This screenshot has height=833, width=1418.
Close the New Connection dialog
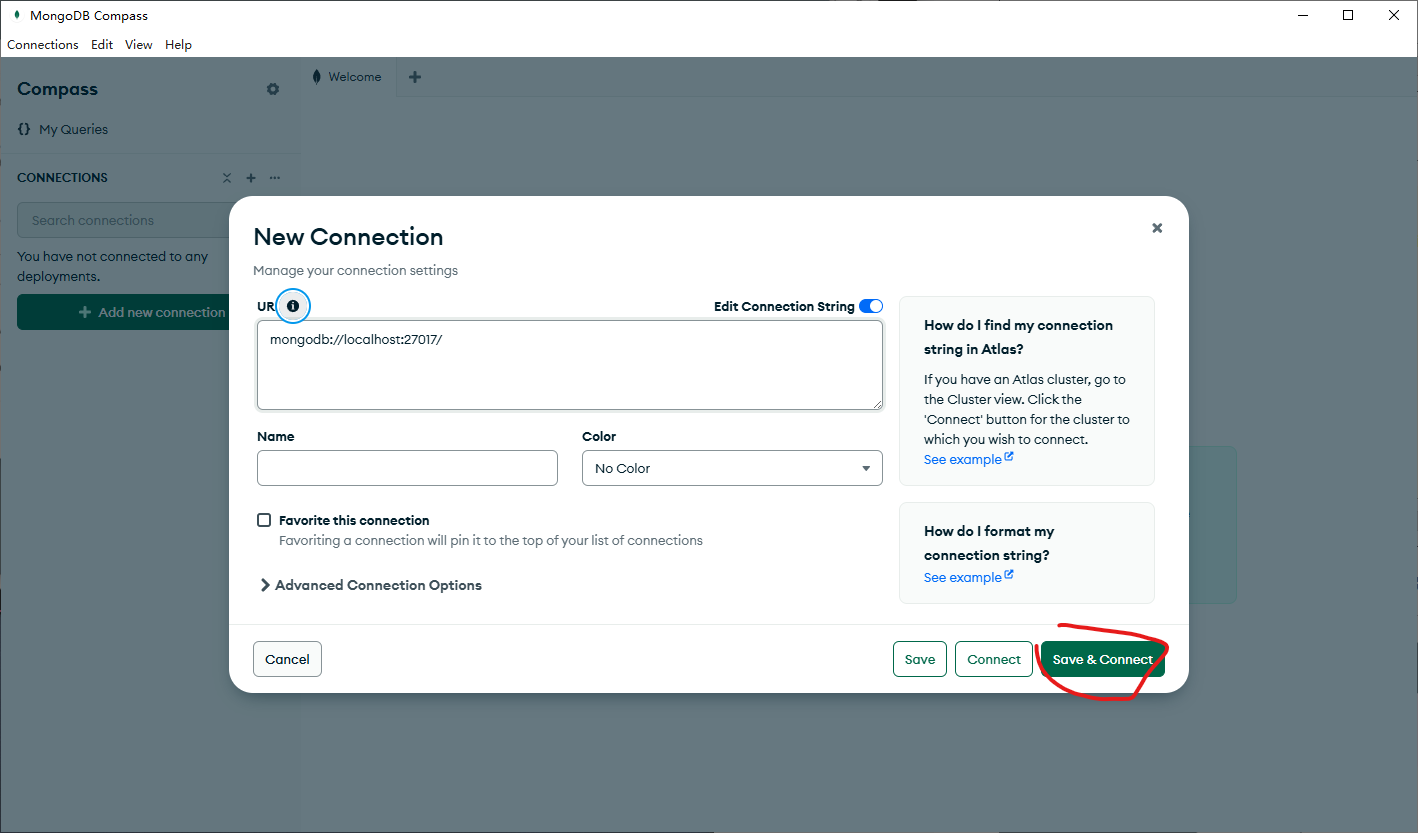(x=1157, y=228)
